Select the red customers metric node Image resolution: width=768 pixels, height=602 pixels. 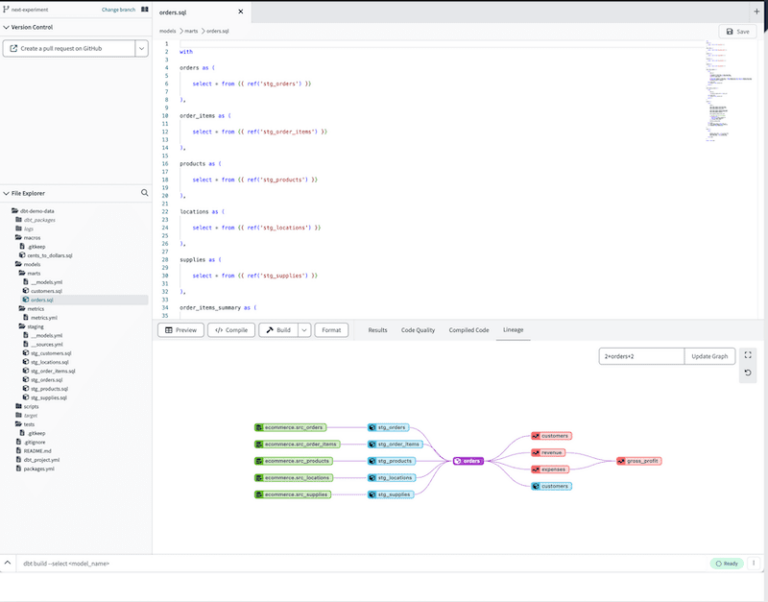coord(552,436)
